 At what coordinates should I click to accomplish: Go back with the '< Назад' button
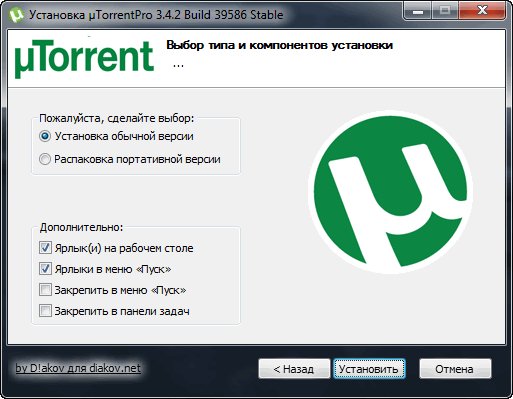[x=294, y=369]
